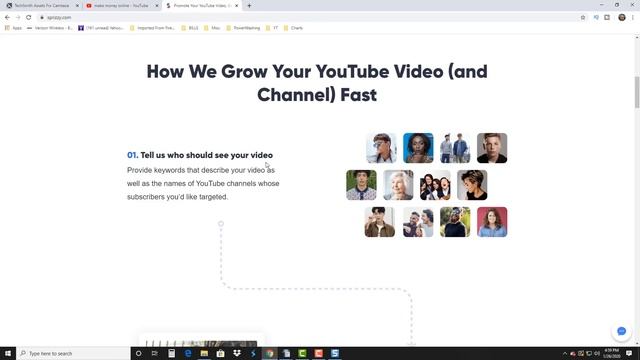Click the taskbar volume icon

point(597,353)
